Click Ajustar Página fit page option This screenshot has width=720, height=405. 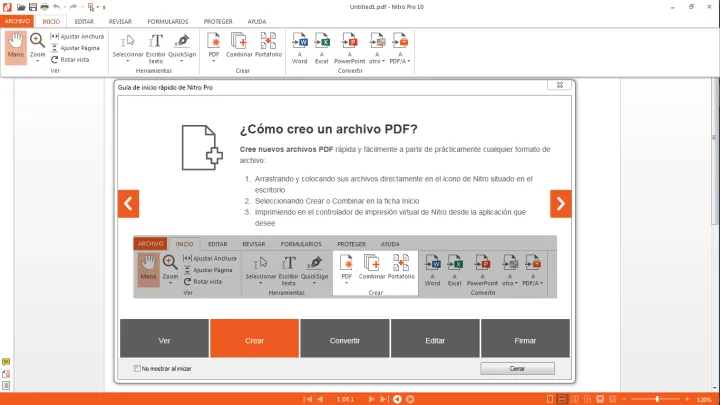click(x=75, y=48)
